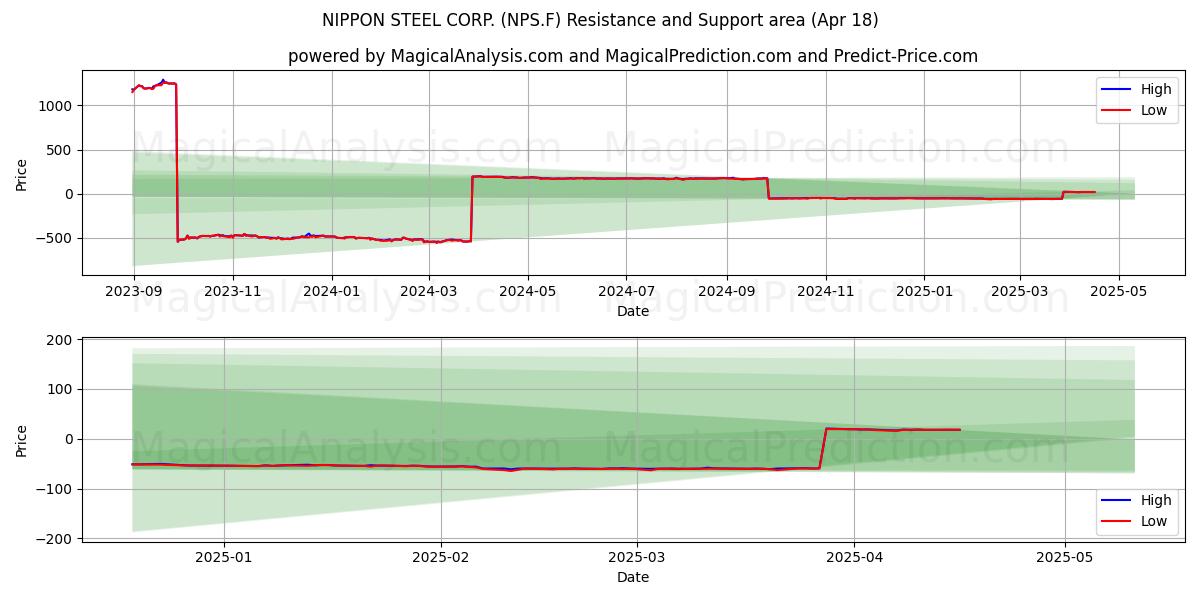Click the '2025-04' x-axis label in bottom chart

(x=853, y=558)
